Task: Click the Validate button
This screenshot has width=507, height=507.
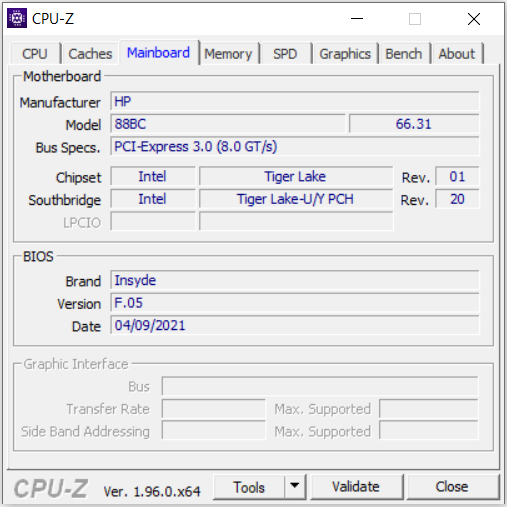Action: coord(356,487)
